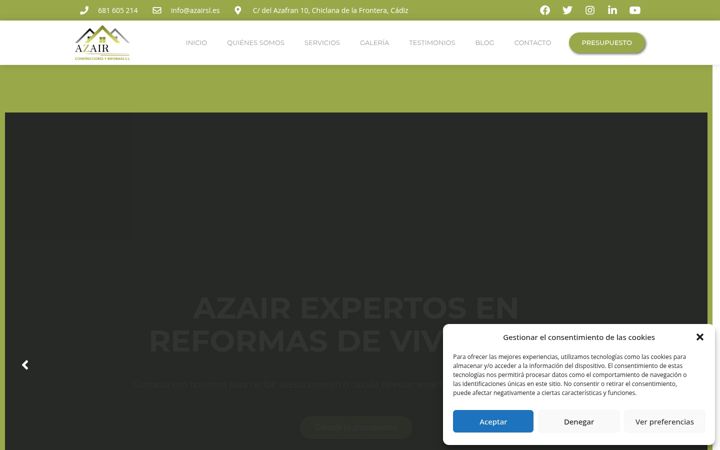Click the Presupuesto button

[607, 43]
